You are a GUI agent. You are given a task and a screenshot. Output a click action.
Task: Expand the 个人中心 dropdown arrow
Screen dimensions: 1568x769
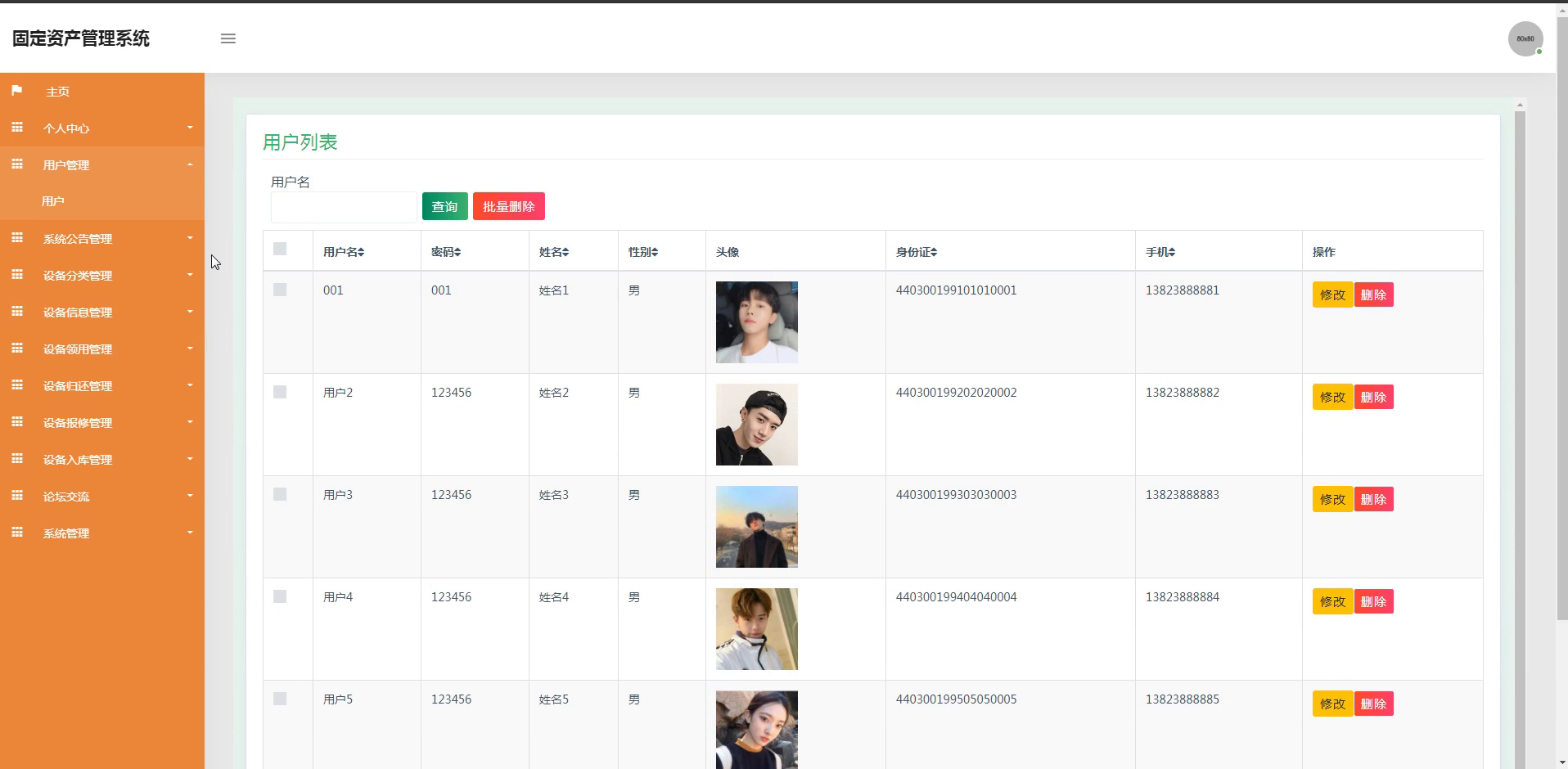pos(190,128)
